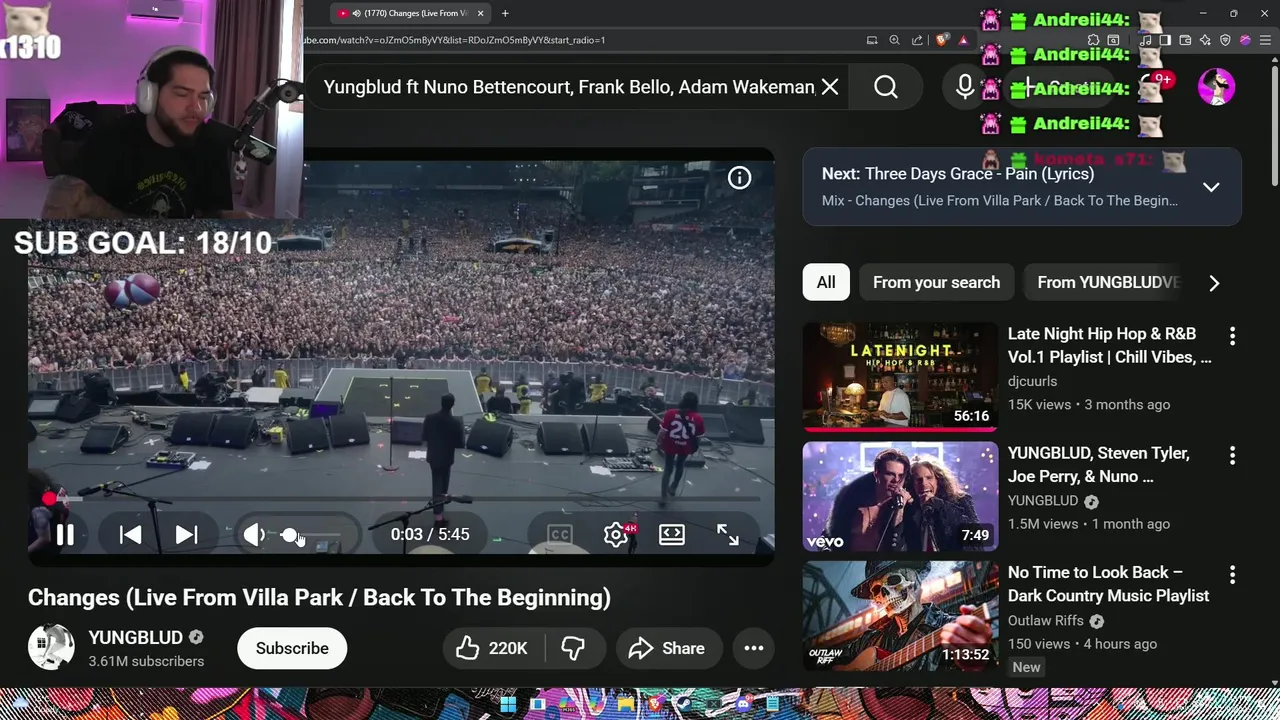Open the Brave Wallet icon
This screenshot has height=720, width=1280.
click(x=1185, y=40)
